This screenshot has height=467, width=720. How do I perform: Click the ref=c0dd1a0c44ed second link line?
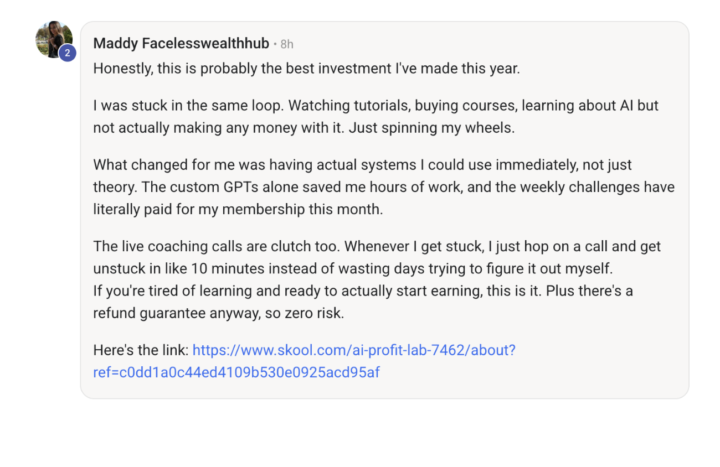click(236, 372)
